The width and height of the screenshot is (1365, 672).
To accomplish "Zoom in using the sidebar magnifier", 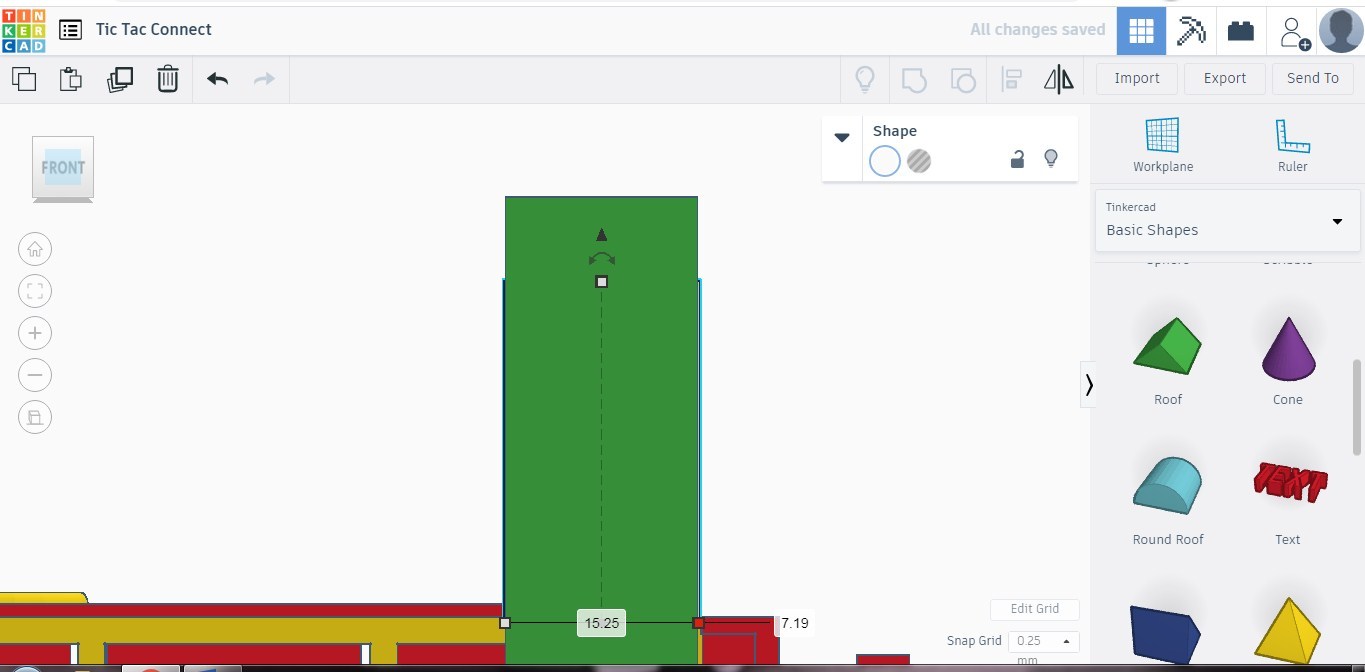I will tap(35, 333).
